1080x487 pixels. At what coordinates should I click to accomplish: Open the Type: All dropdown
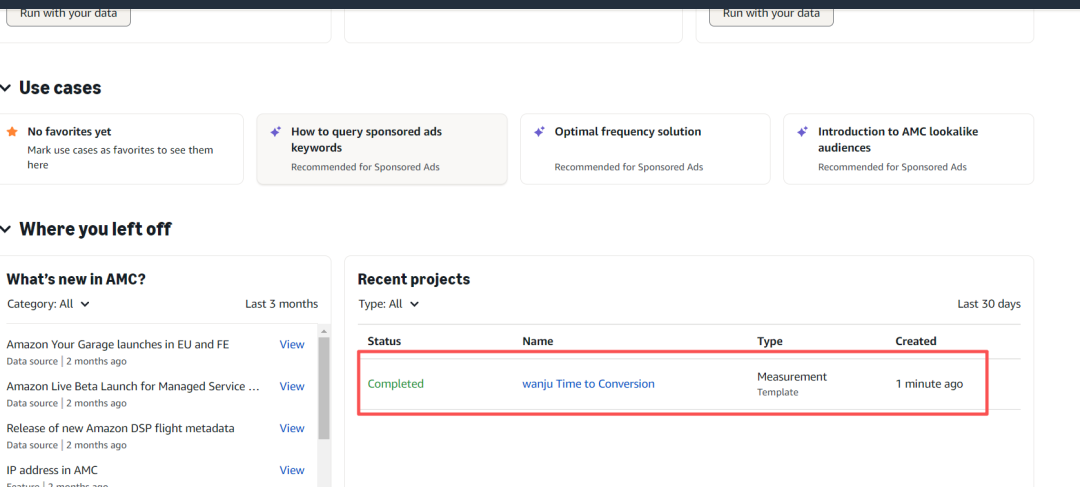click(x=389, y=304)
